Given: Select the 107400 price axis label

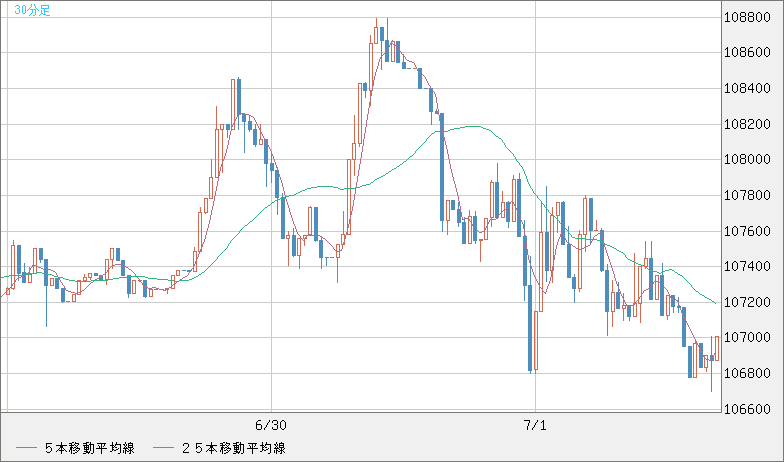Looking at the screenshot, I should pos(747,266).
